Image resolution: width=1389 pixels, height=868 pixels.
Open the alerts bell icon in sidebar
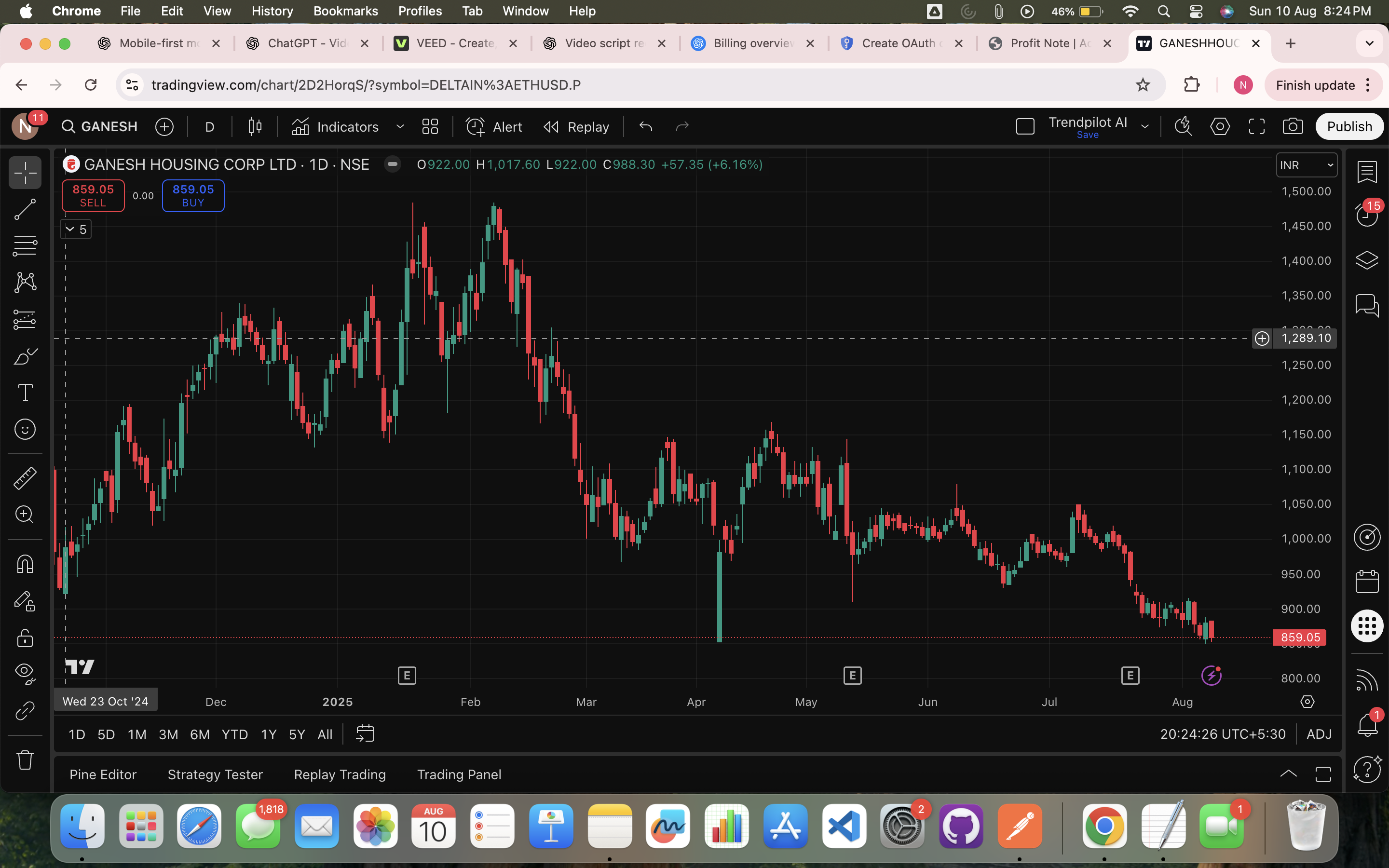coord(1367,726)
